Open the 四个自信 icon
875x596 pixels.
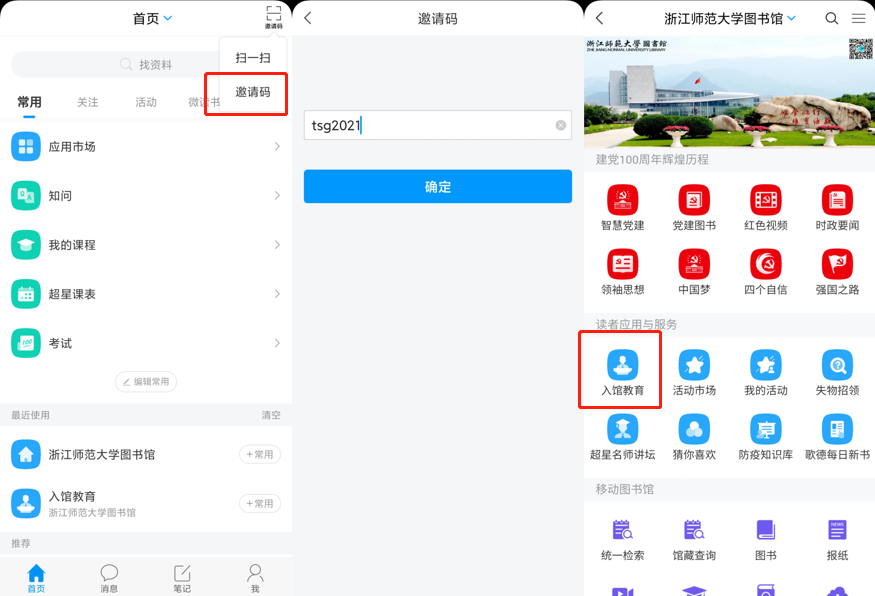click(x=766, y=264)
